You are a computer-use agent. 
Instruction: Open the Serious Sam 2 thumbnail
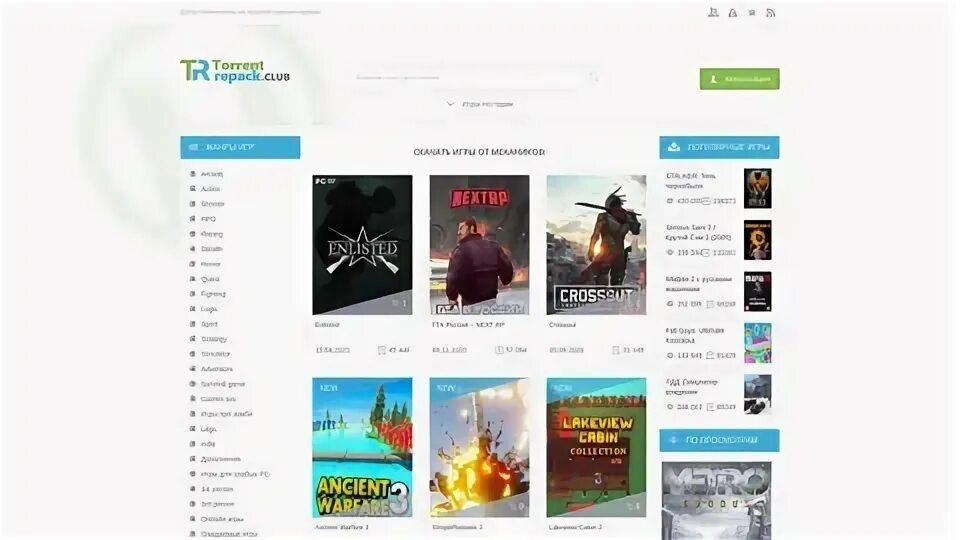[x=757, y=240]
